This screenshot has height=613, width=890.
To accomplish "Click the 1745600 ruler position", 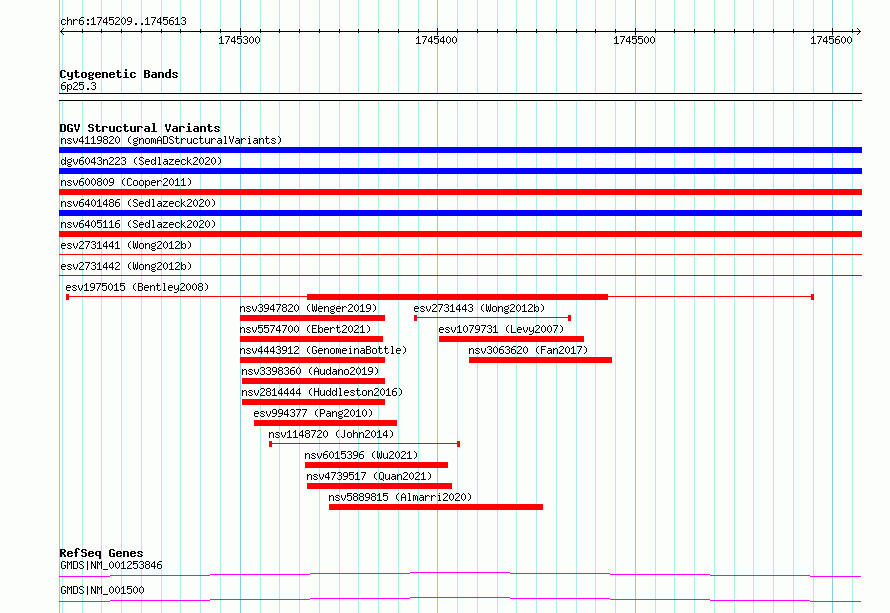I will (831, 40).
